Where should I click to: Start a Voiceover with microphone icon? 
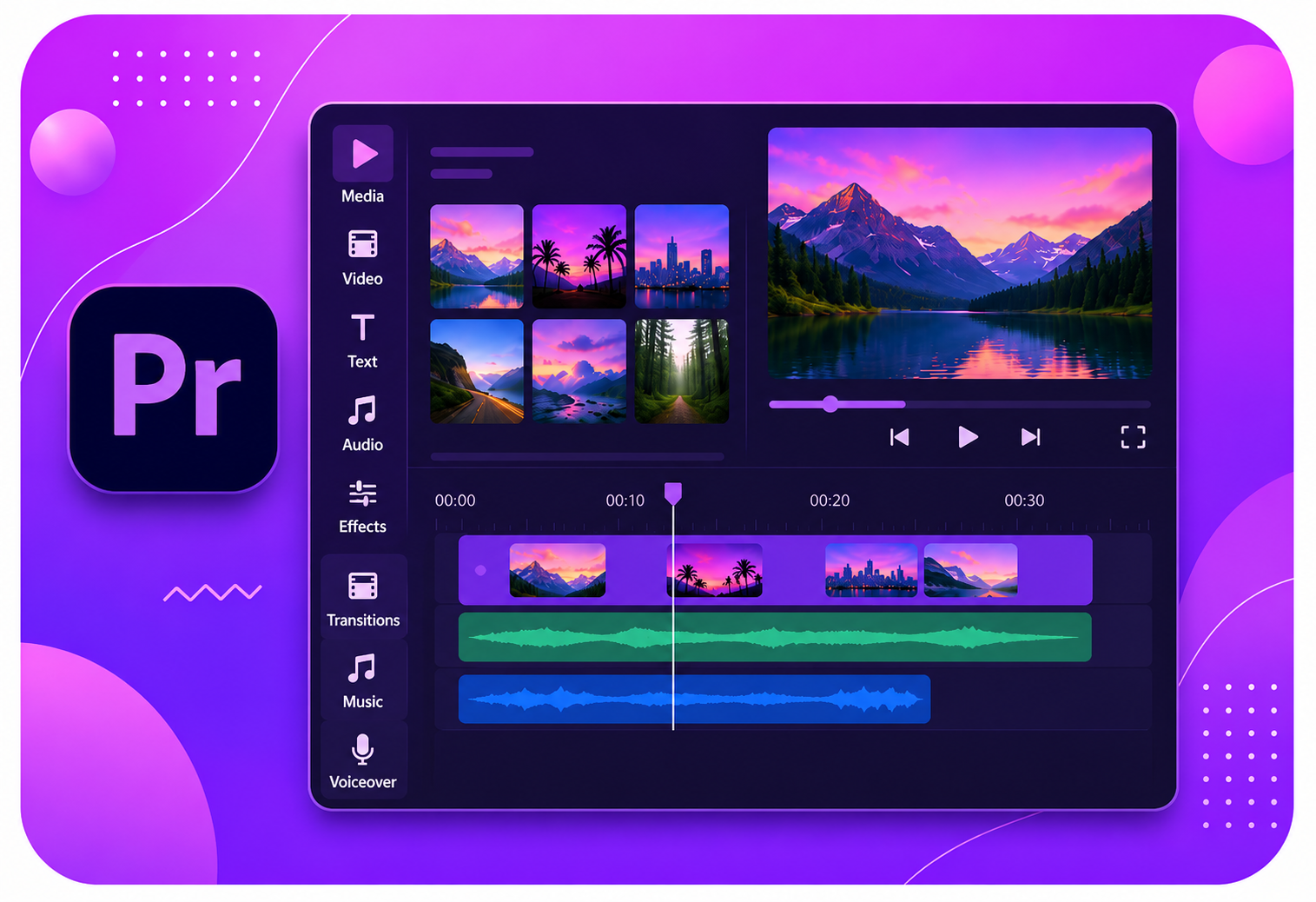pos(363,749)
